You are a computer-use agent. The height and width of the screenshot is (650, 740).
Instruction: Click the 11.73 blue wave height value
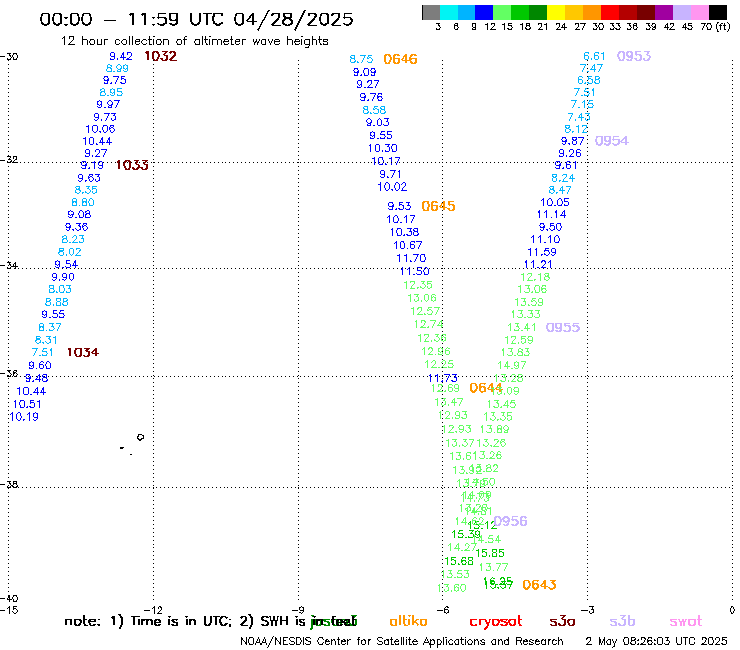pos(443,378)
